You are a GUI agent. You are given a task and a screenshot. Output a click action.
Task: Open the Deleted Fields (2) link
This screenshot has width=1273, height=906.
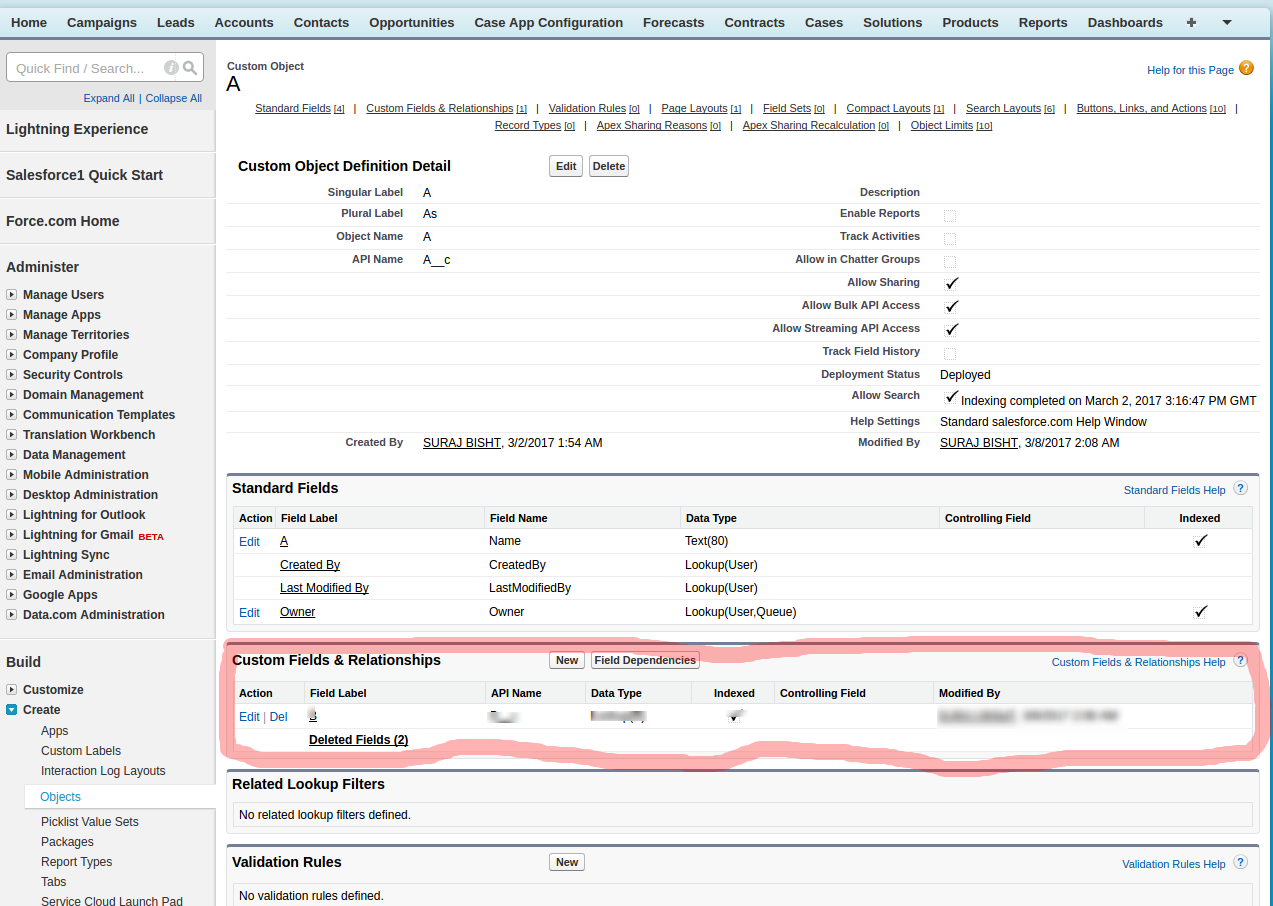(358, 740)
